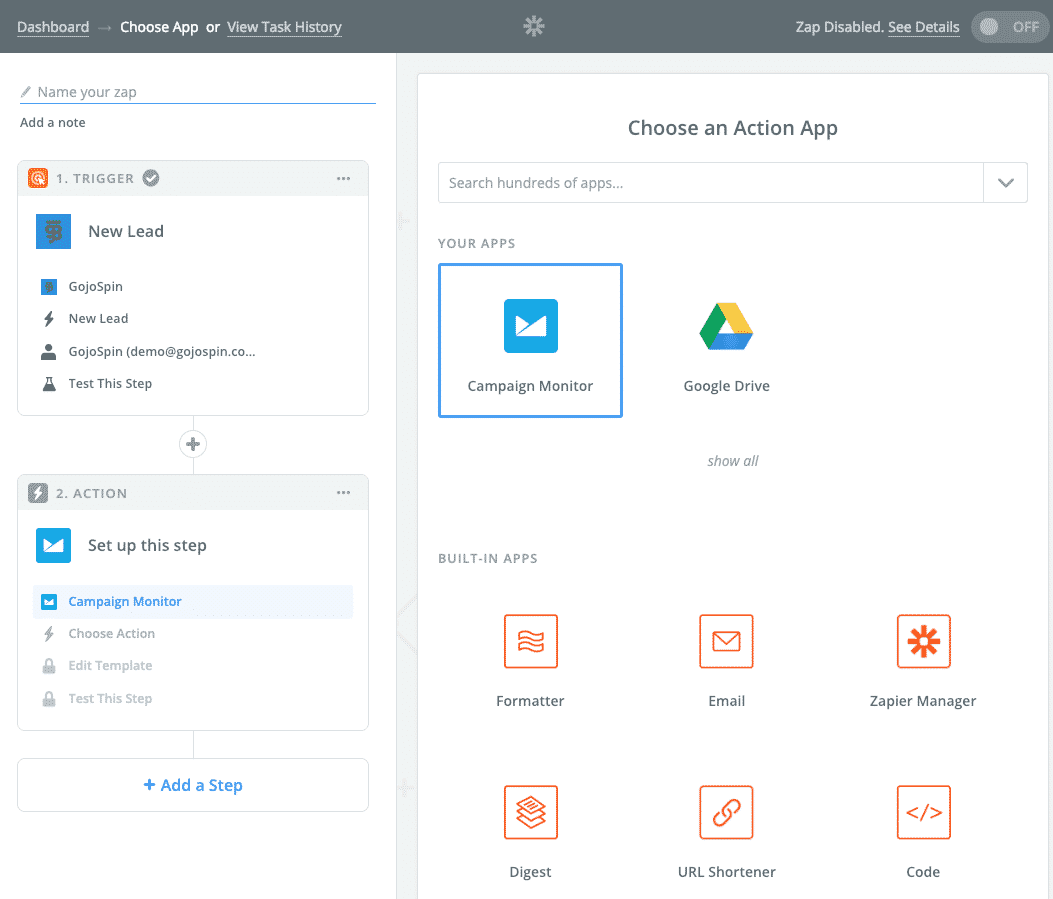Open Edit Template substep

[193, 666]
